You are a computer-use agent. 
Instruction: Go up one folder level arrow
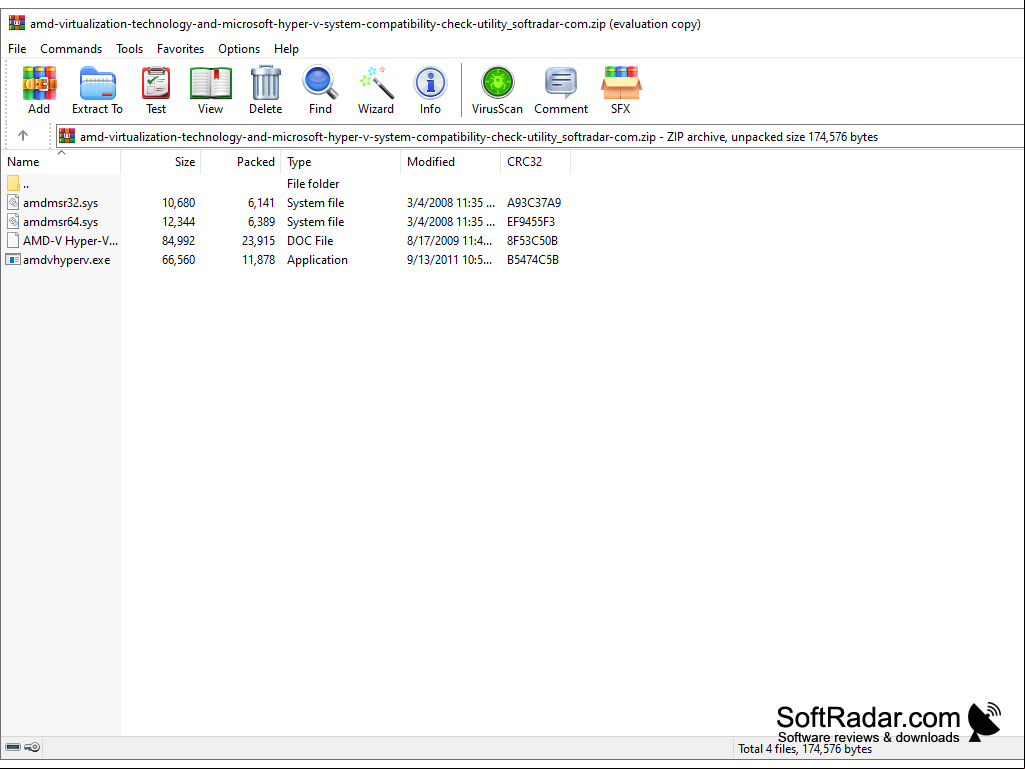pyautogui.click(x=23, y=135)
